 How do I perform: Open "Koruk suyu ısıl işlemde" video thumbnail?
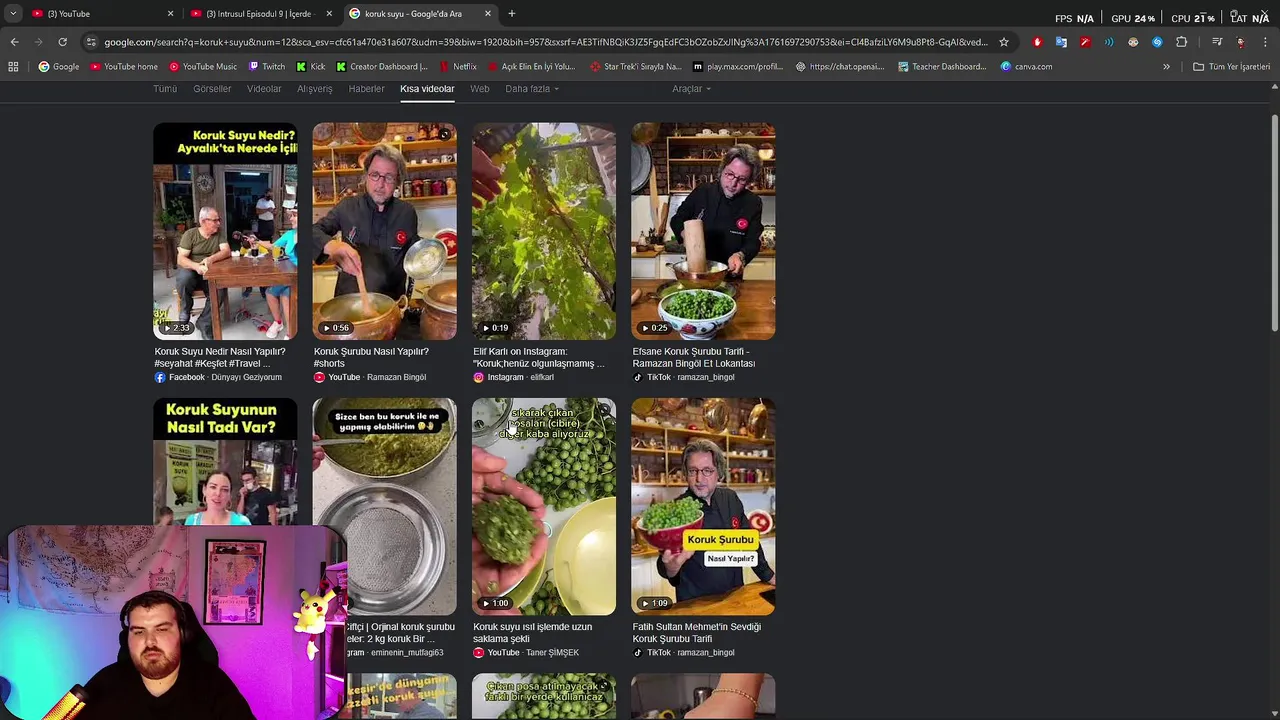tap(544, 506)
